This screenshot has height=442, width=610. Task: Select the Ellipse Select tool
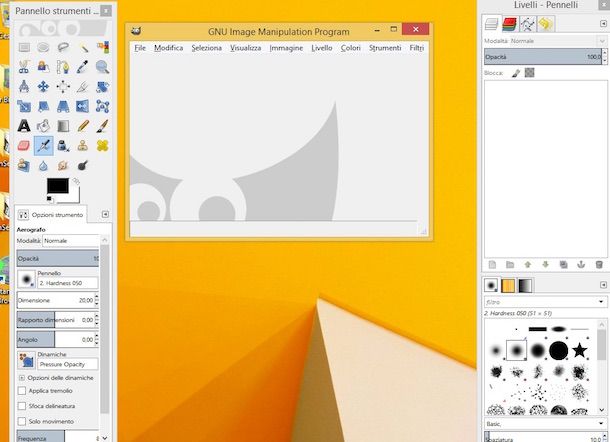click(43, 47)
